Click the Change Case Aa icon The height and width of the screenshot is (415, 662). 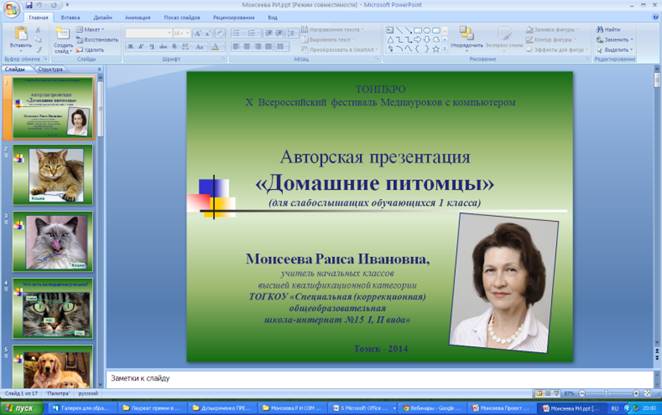[x=200, y=46]
